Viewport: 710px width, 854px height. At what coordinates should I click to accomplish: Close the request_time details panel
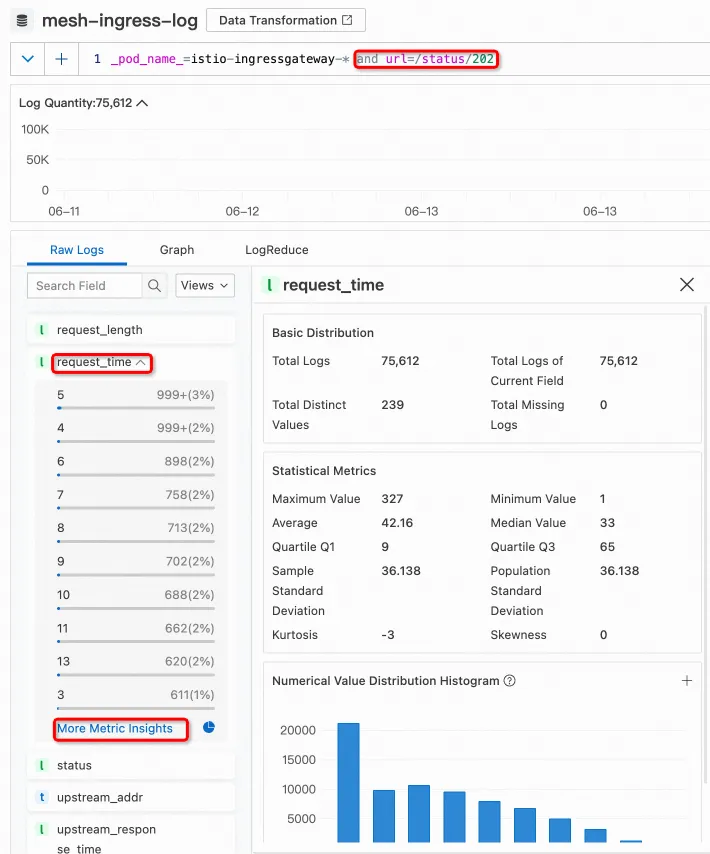point(687,284)
